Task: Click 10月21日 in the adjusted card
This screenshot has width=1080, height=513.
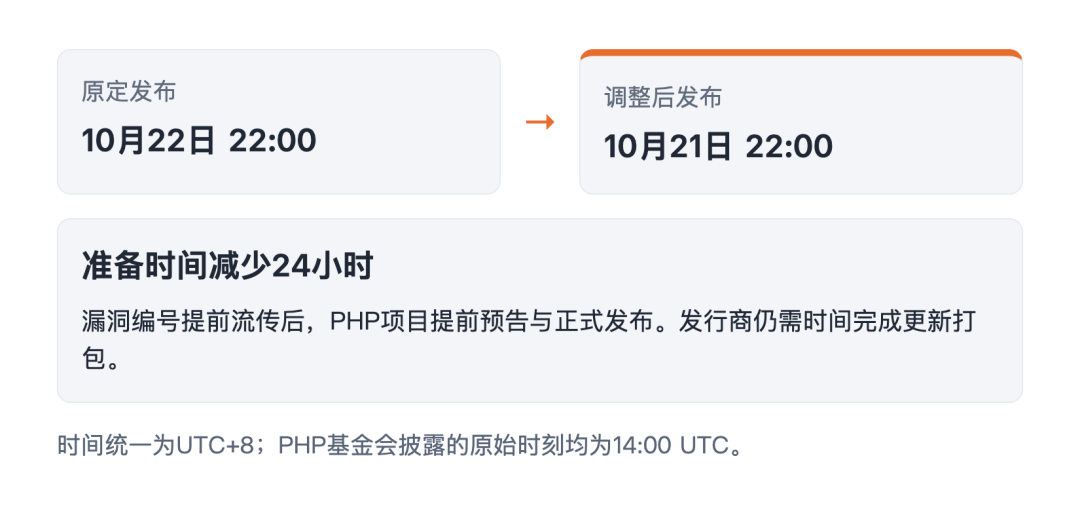Action: [668, 147]
